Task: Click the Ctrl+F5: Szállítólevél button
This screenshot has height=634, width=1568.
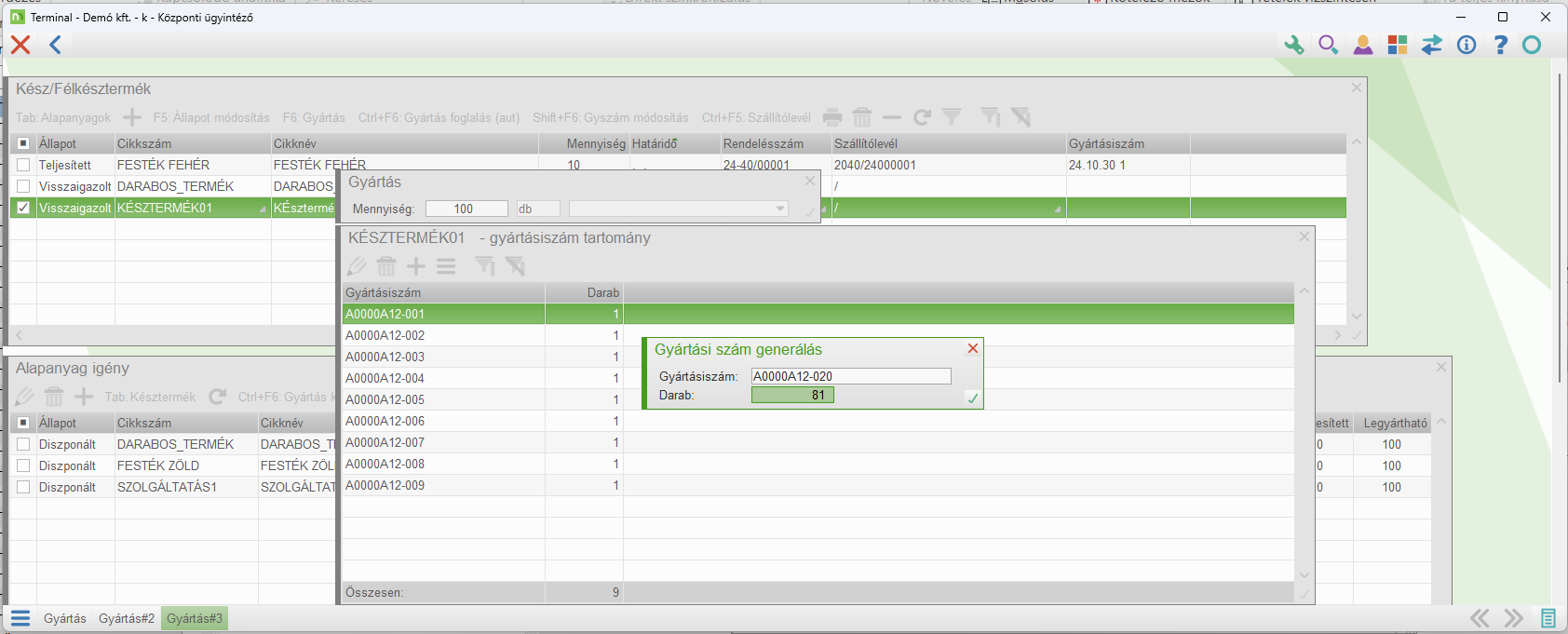Action: [x=756, y=117]
